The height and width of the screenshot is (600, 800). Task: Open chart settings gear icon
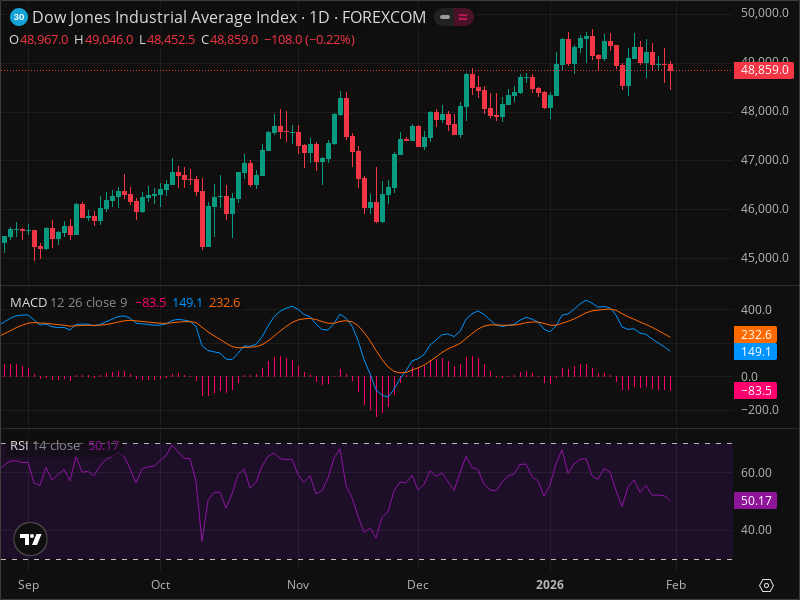click(x=766, y=585)
